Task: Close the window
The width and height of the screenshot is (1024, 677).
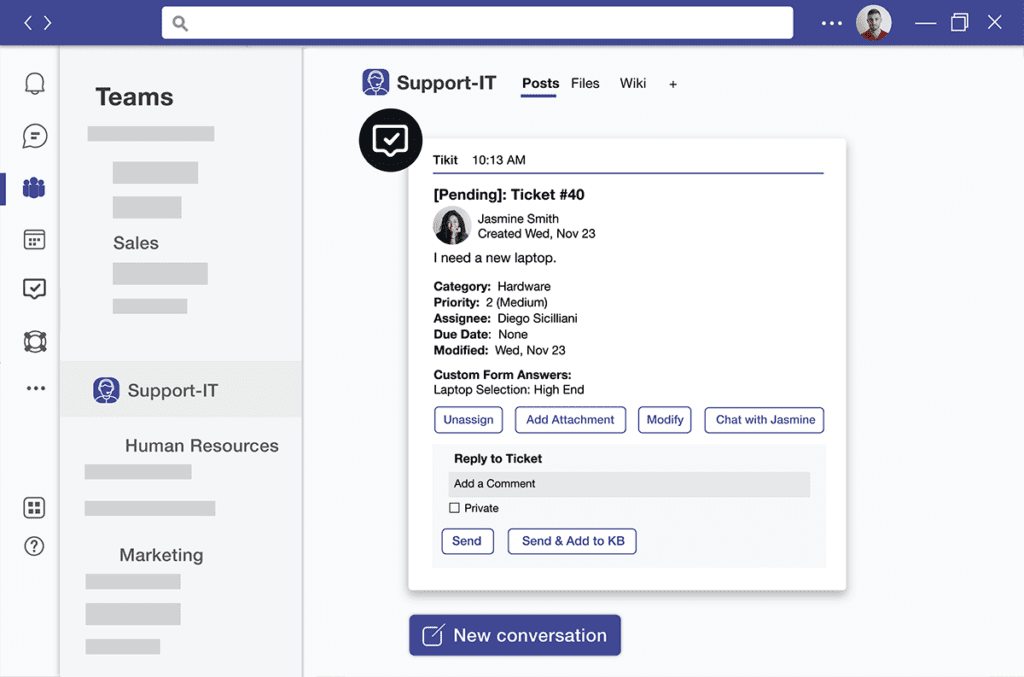Action: (995, 23)
